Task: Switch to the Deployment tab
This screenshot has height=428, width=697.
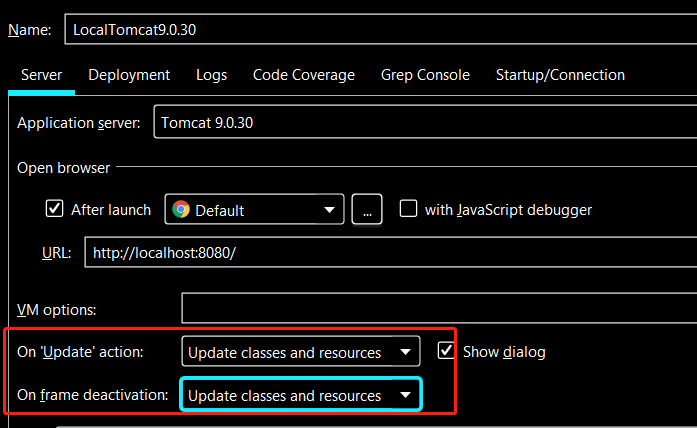Action: click(x=129, y=75)
